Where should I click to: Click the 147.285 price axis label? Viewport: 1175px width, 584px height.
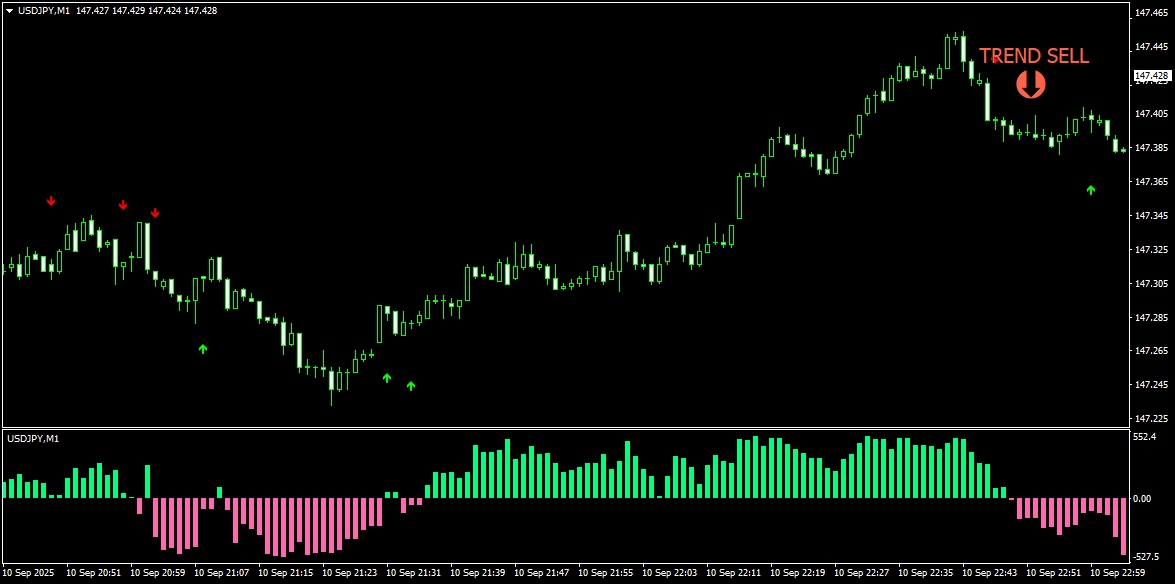click(x=1152, y=317)
